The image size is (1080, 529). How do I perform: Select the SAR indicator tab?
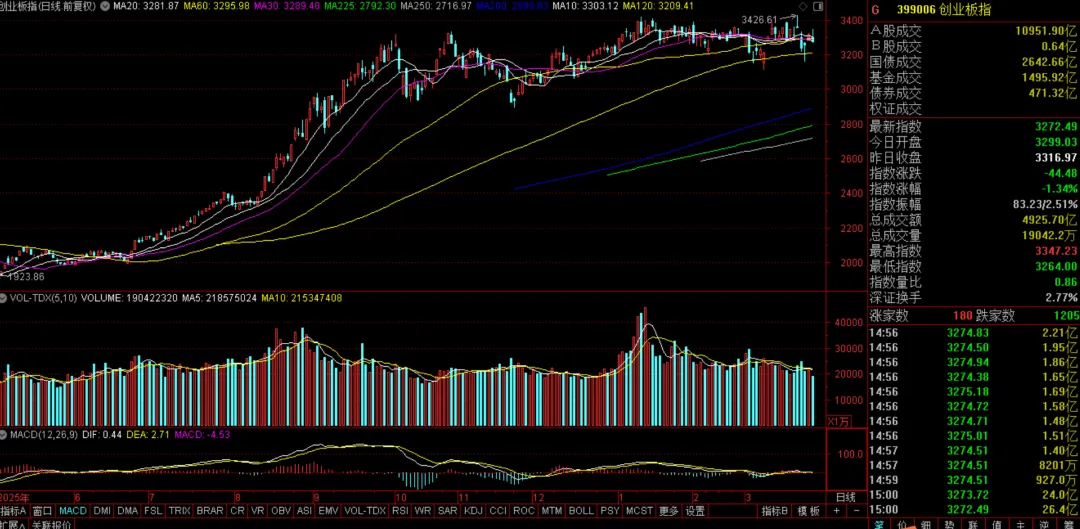pos(448,510)
